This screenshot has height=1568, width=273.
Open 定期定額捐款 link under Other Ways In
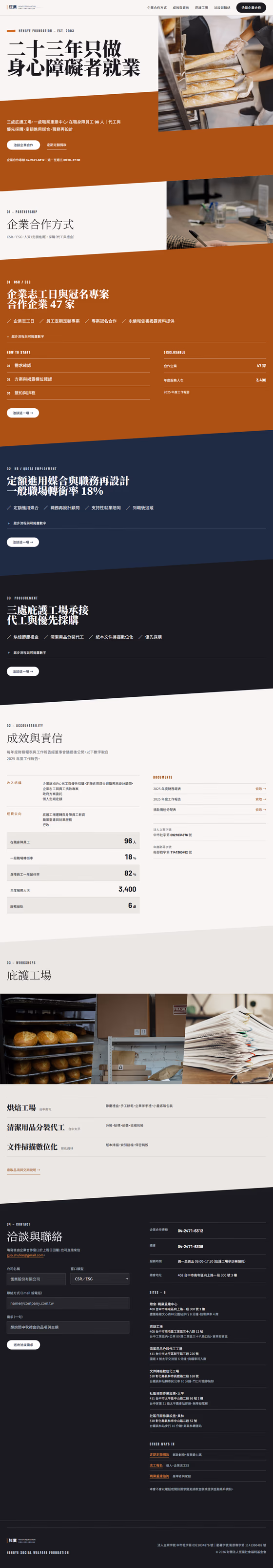(x=159, y=1455)
